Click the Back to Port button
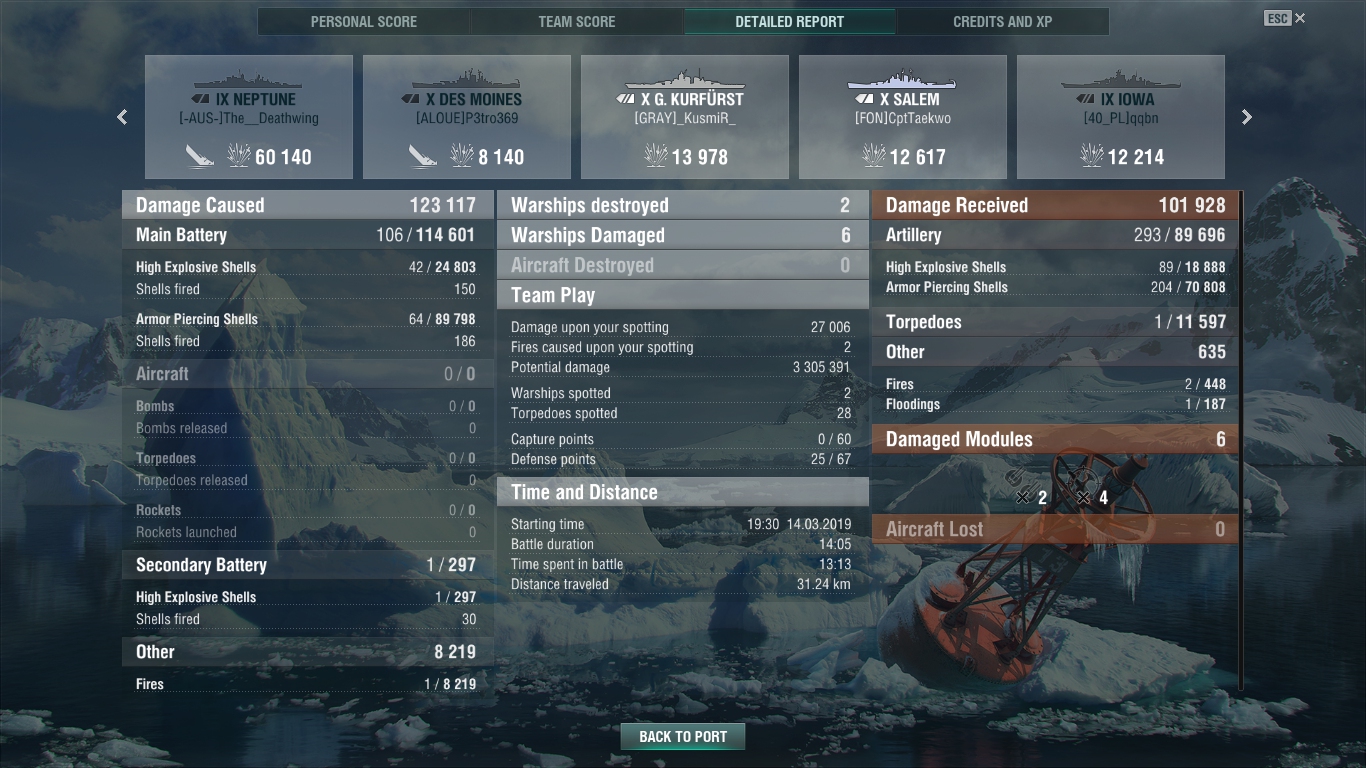Screen dimensions: 1366x768 pos(683,737)
